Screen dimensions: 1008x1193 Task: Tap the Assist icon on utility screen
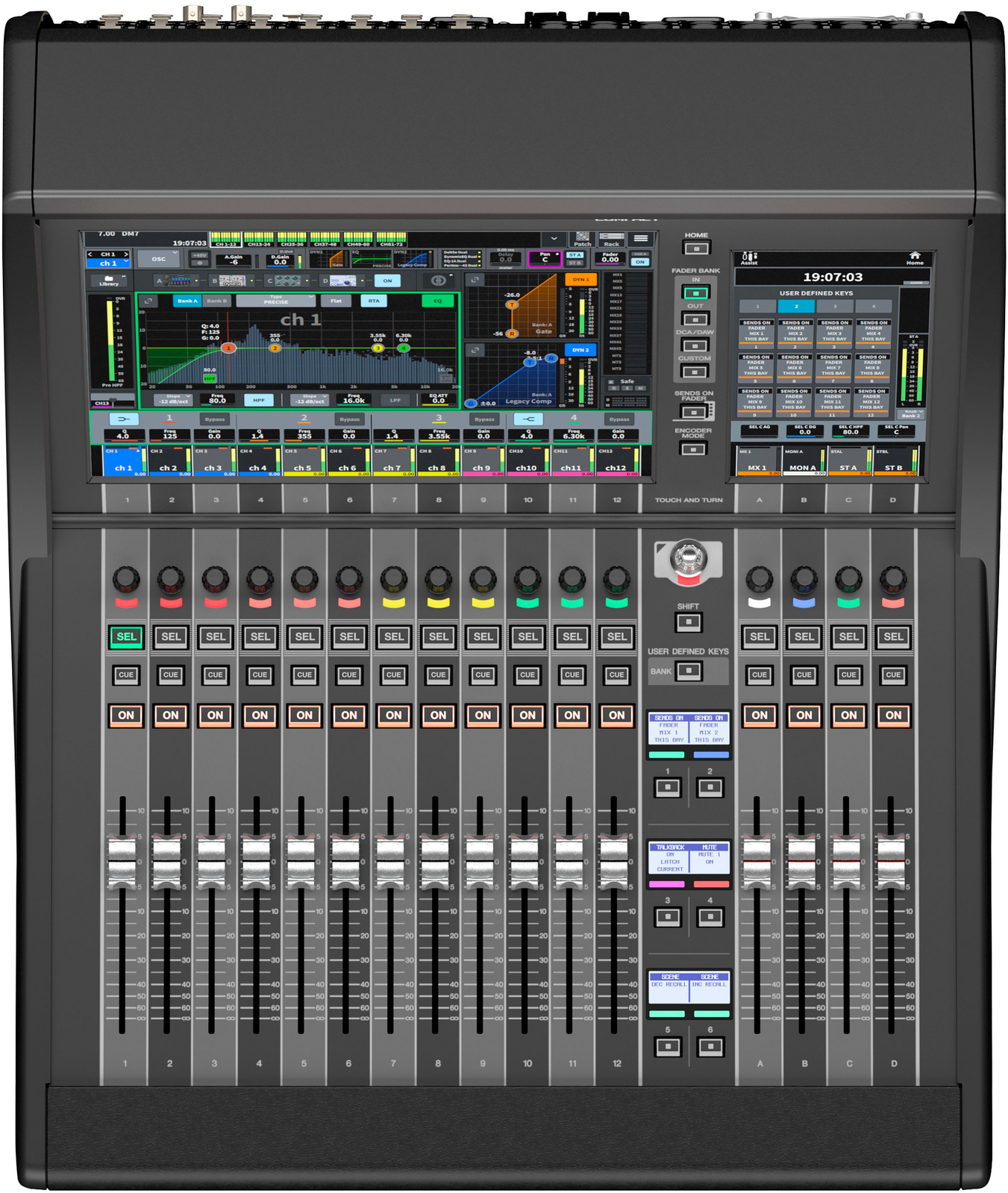[749, 258]
